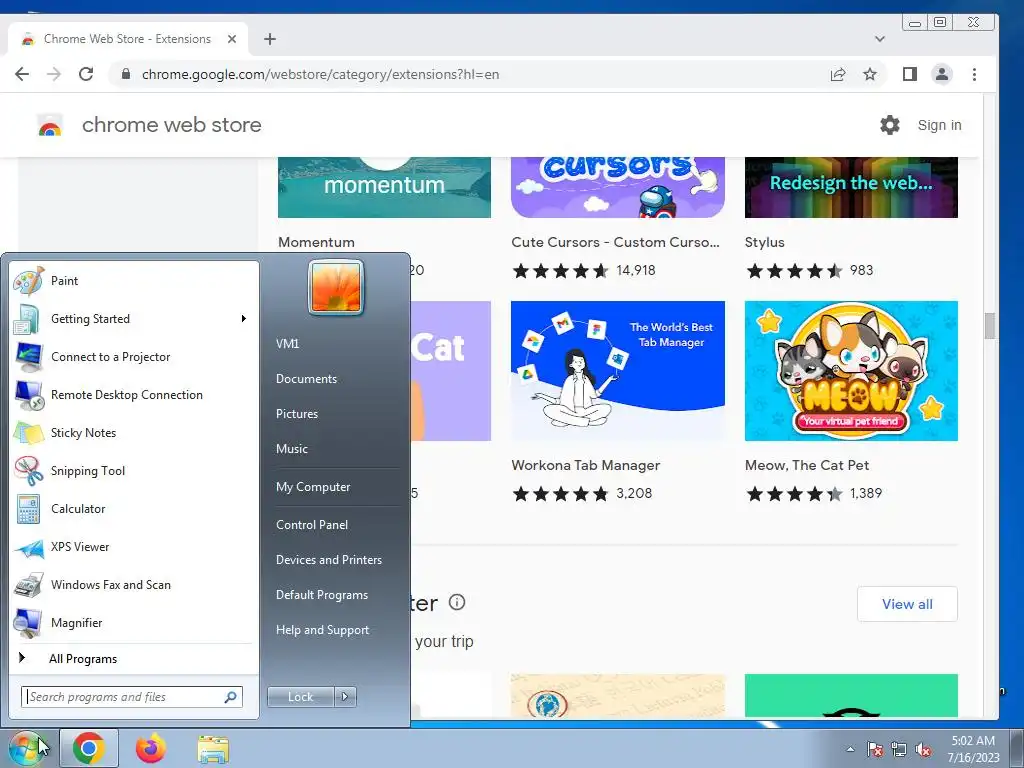
Task: Open shutdown options arrow beside Lock
Action: pyautogui.click(x=345, y=697)
